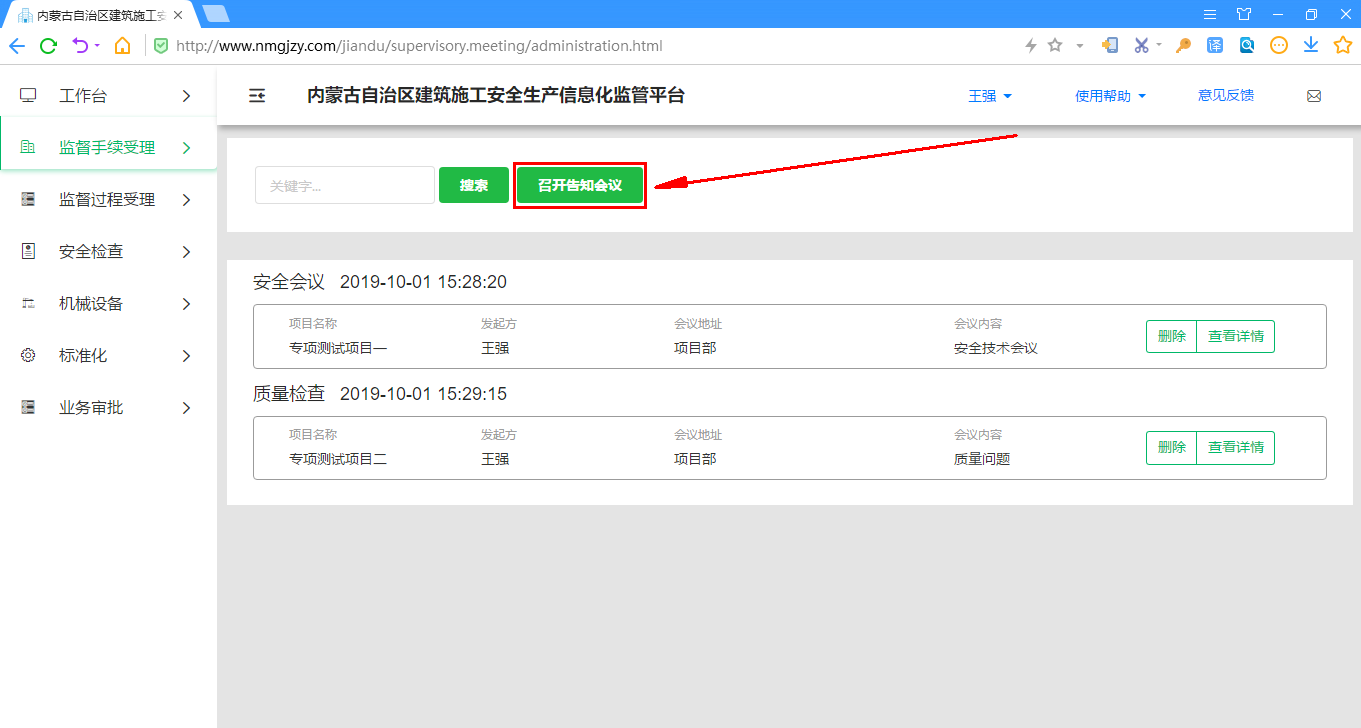Close the 内蒙古自治区建筑施工 browser tab
1361x728 pixels.
click(x=178, y=16)
